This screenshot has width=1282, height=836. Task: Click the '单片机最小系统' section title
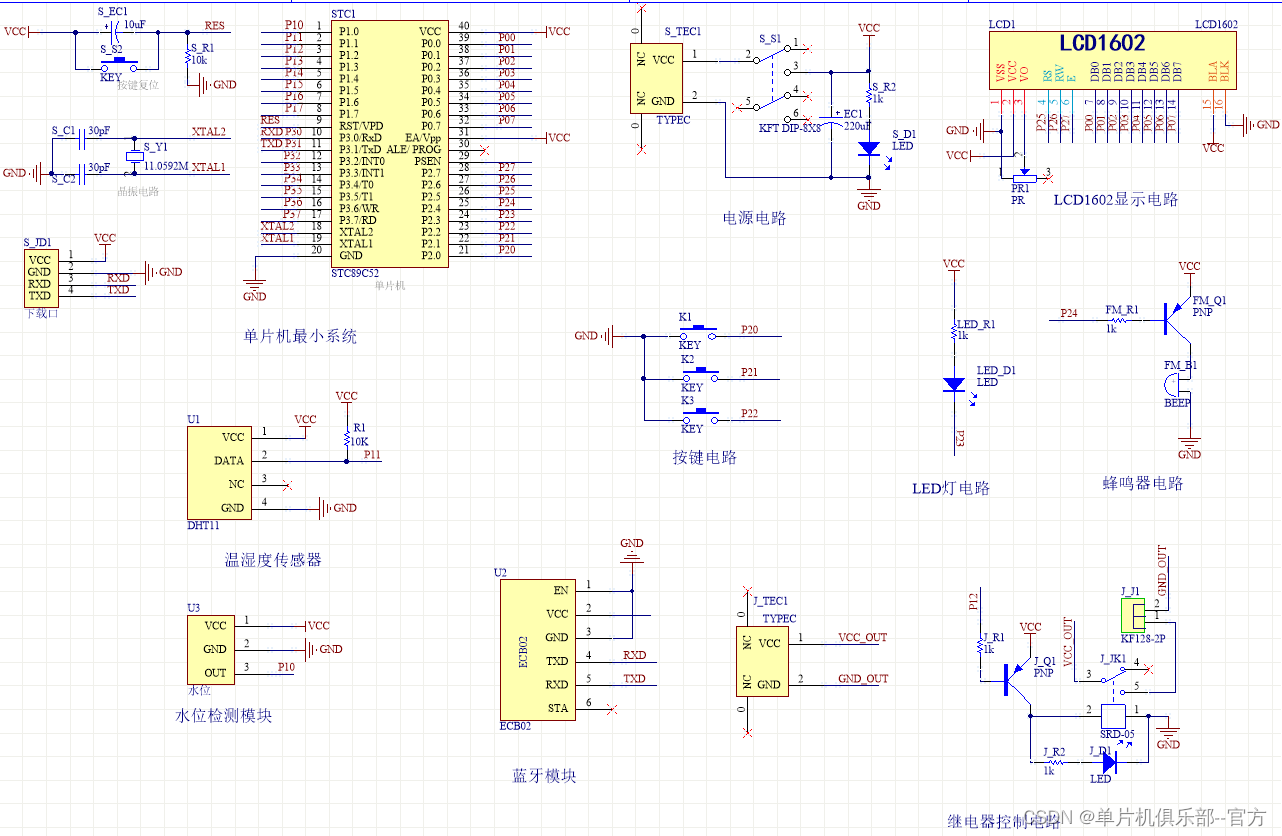point(300,337)
